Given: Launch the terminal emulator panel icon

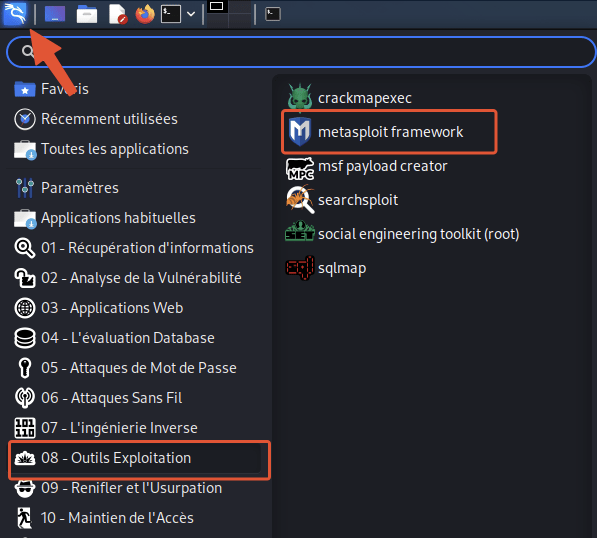Looking at the screenshot, I should [171, 14].
